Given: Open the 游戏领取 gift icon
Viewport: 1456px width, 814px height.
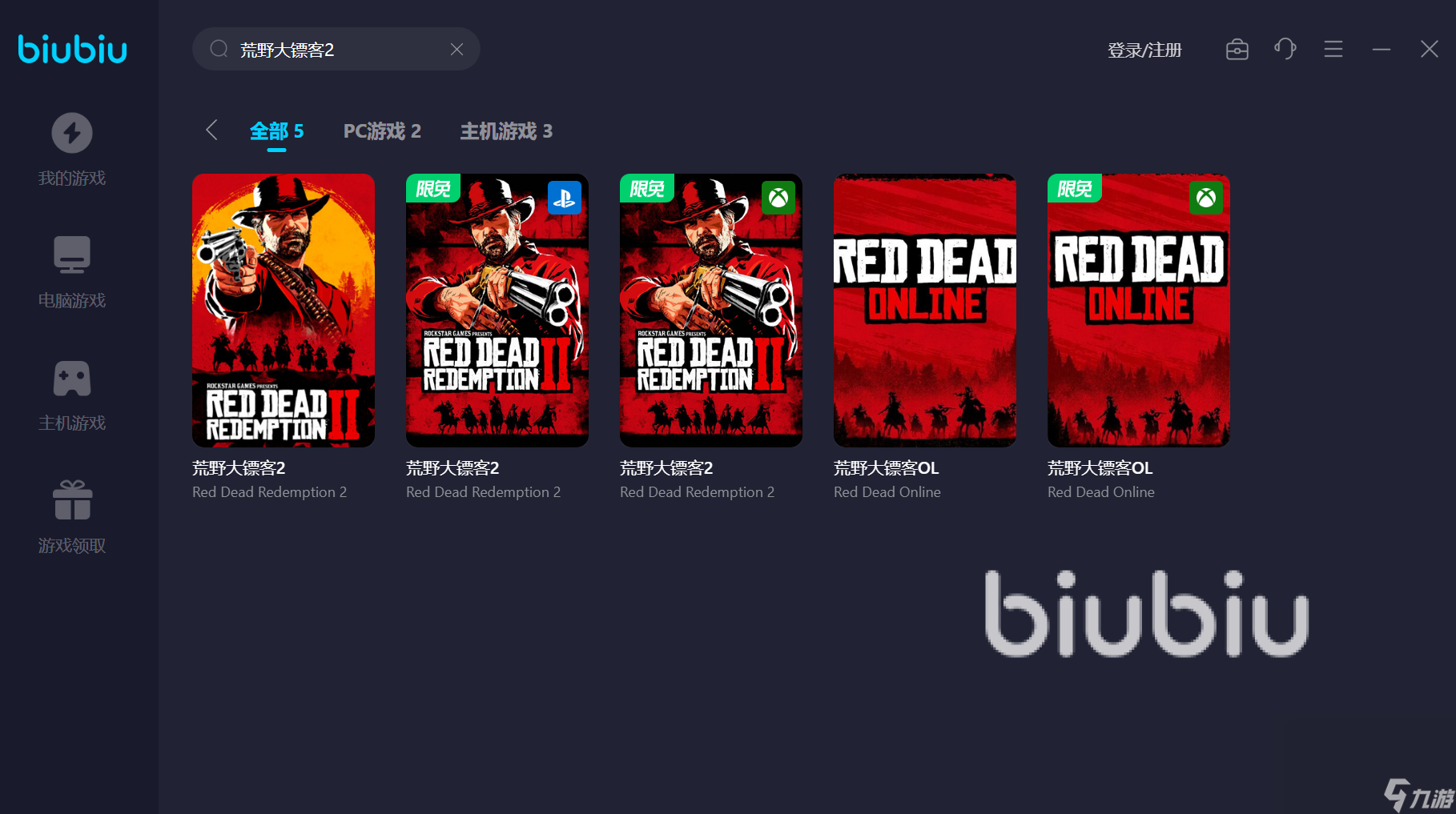Looking at the screenshot, I should pyautogui.click(x=72, y=499).
